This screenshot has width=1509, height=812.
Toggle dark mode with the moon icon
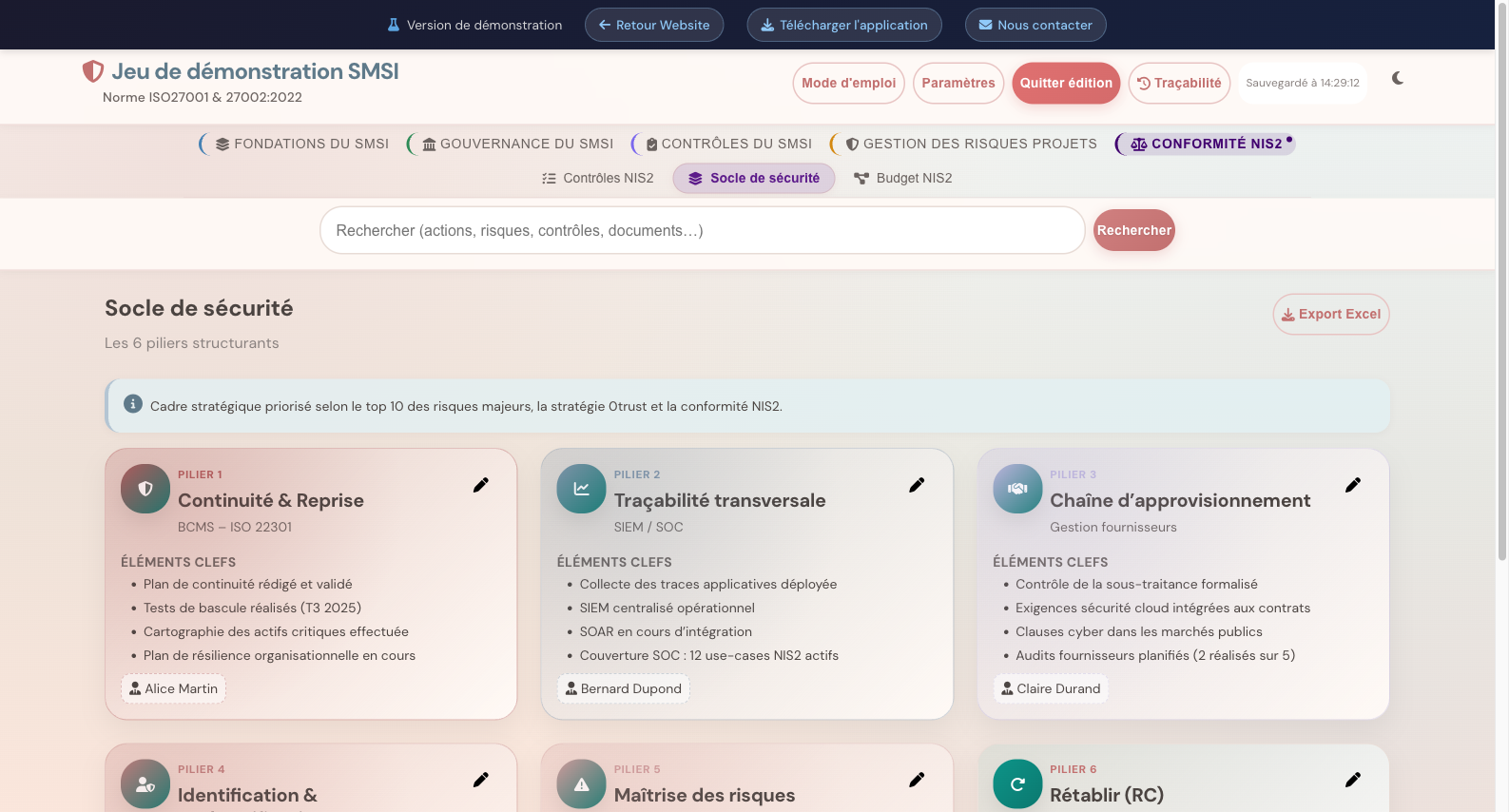[1397, 79]
